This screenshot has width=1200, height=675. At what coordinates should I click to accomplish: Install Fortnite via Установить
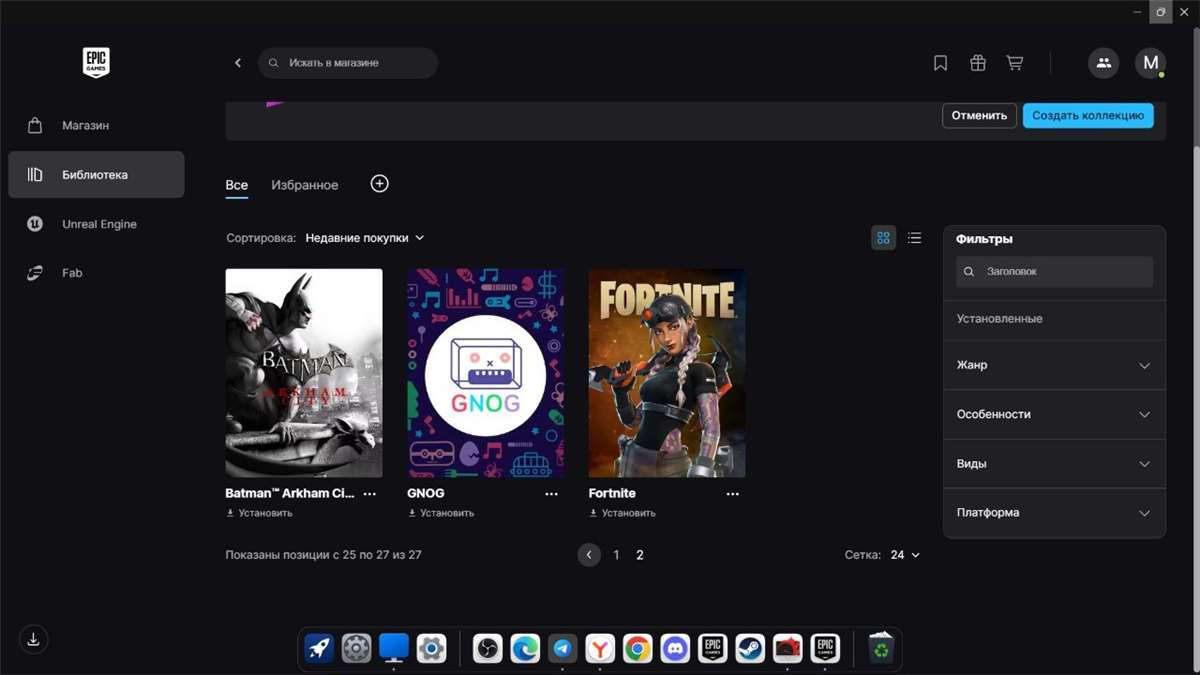[x=622, y=513]
